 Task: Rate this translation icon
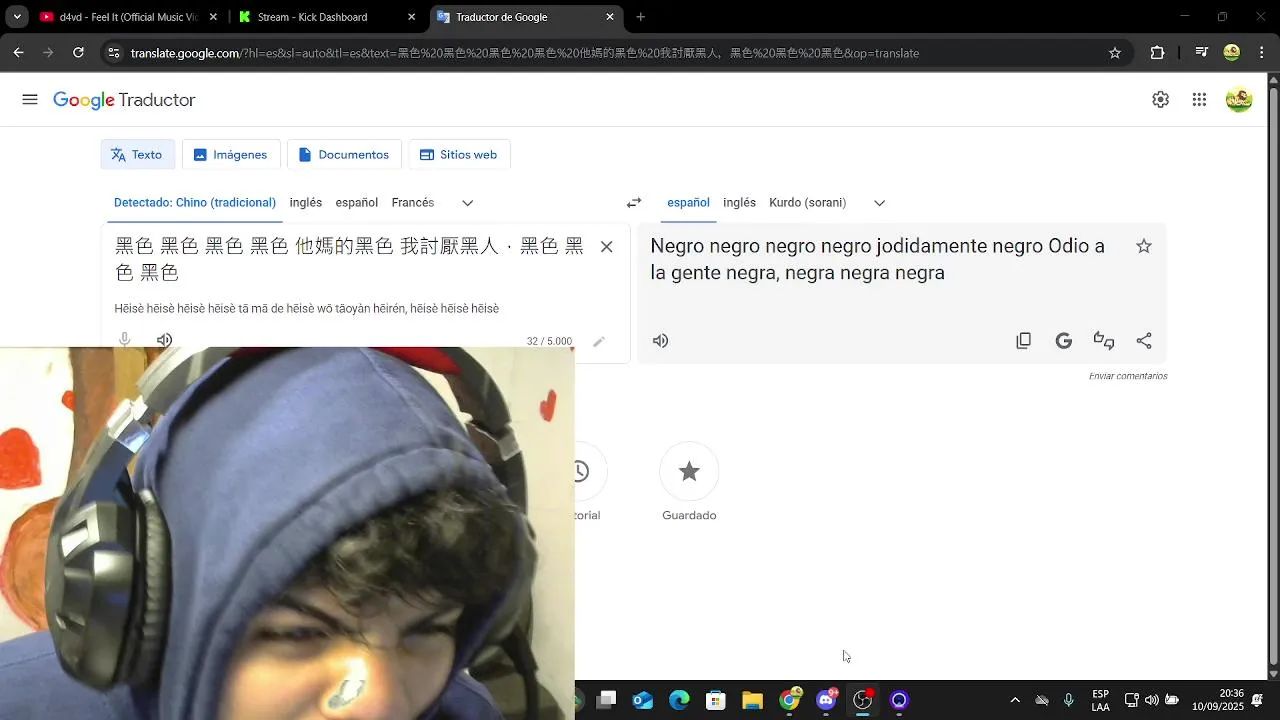pyautogui.click(x=1104, y=341)
